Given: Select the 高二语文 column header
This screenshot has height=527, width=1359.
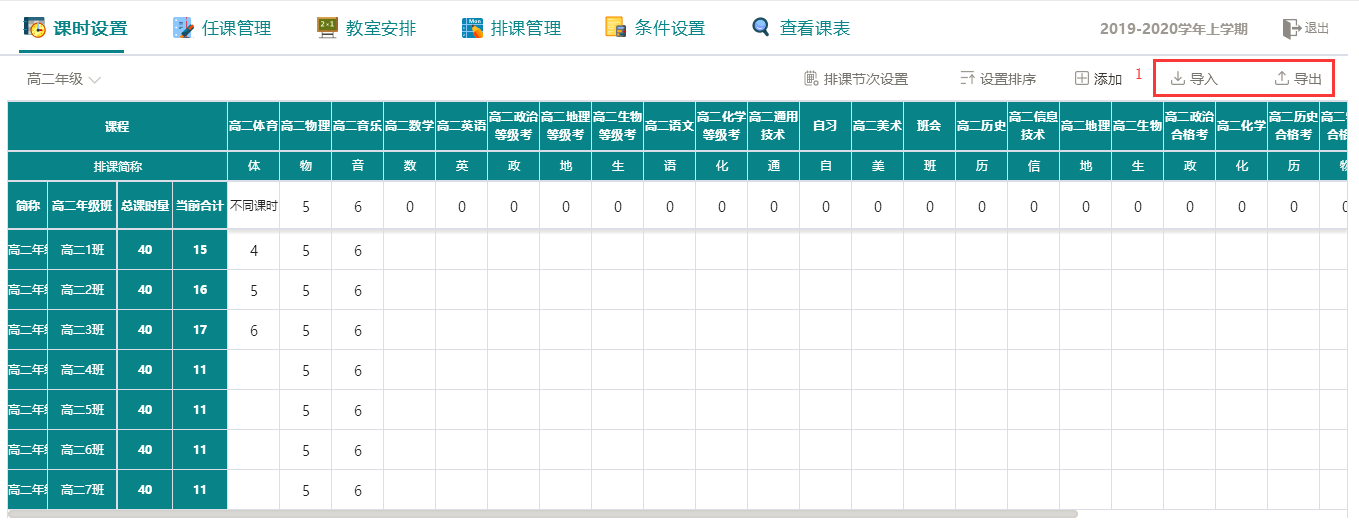Looking at the screenshot, I should [670, 127].
